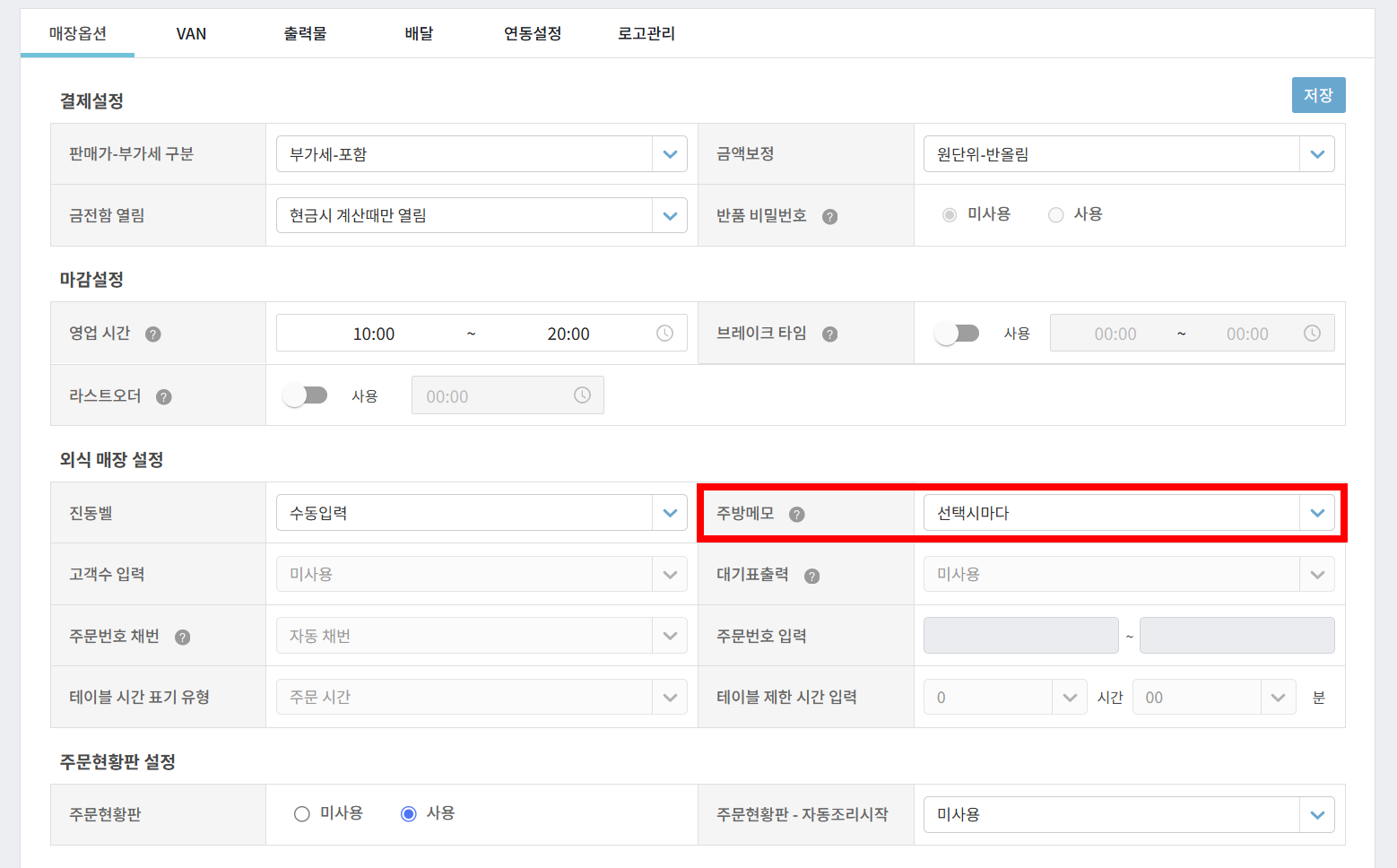
Task: Click first 주문번호 입력 range field
Action: click(1021, 636)
